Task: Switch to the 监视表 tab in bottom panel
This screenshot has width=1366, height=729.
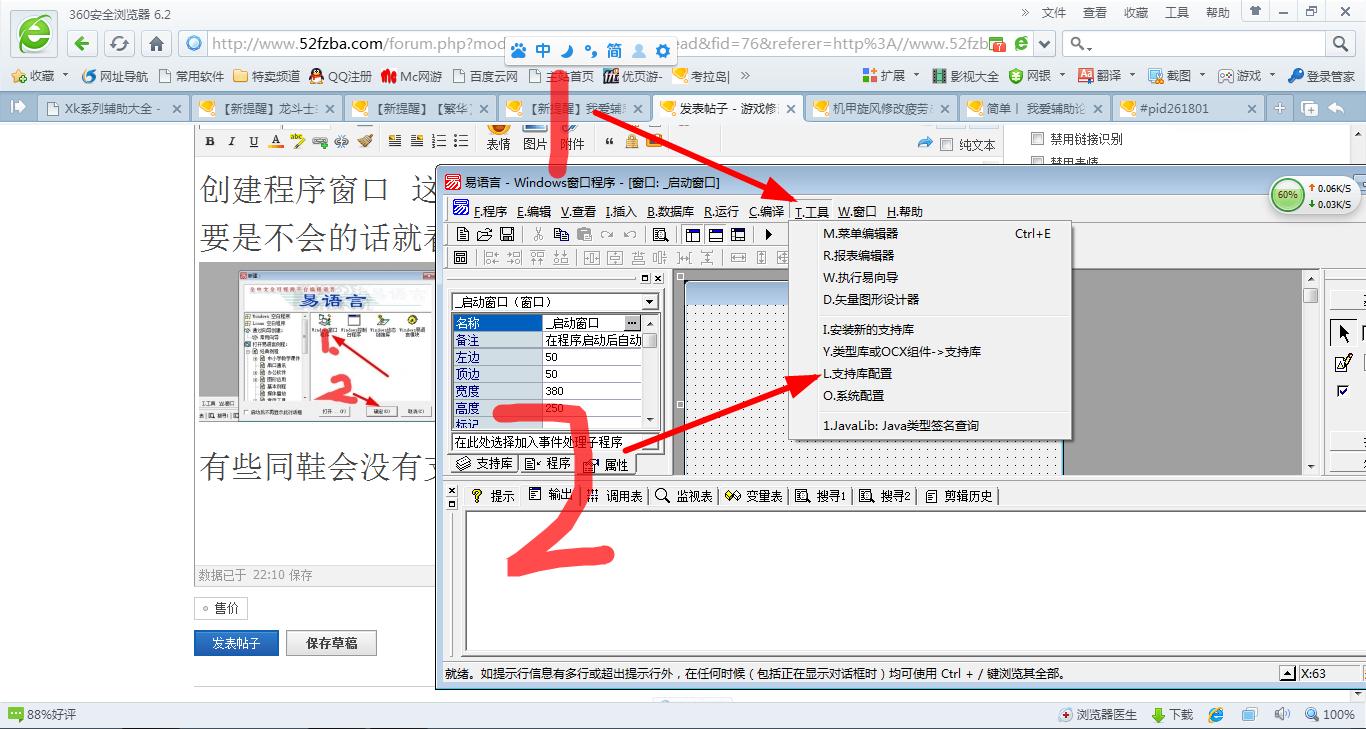Action: pyautogui.click(x=684, y=496)
